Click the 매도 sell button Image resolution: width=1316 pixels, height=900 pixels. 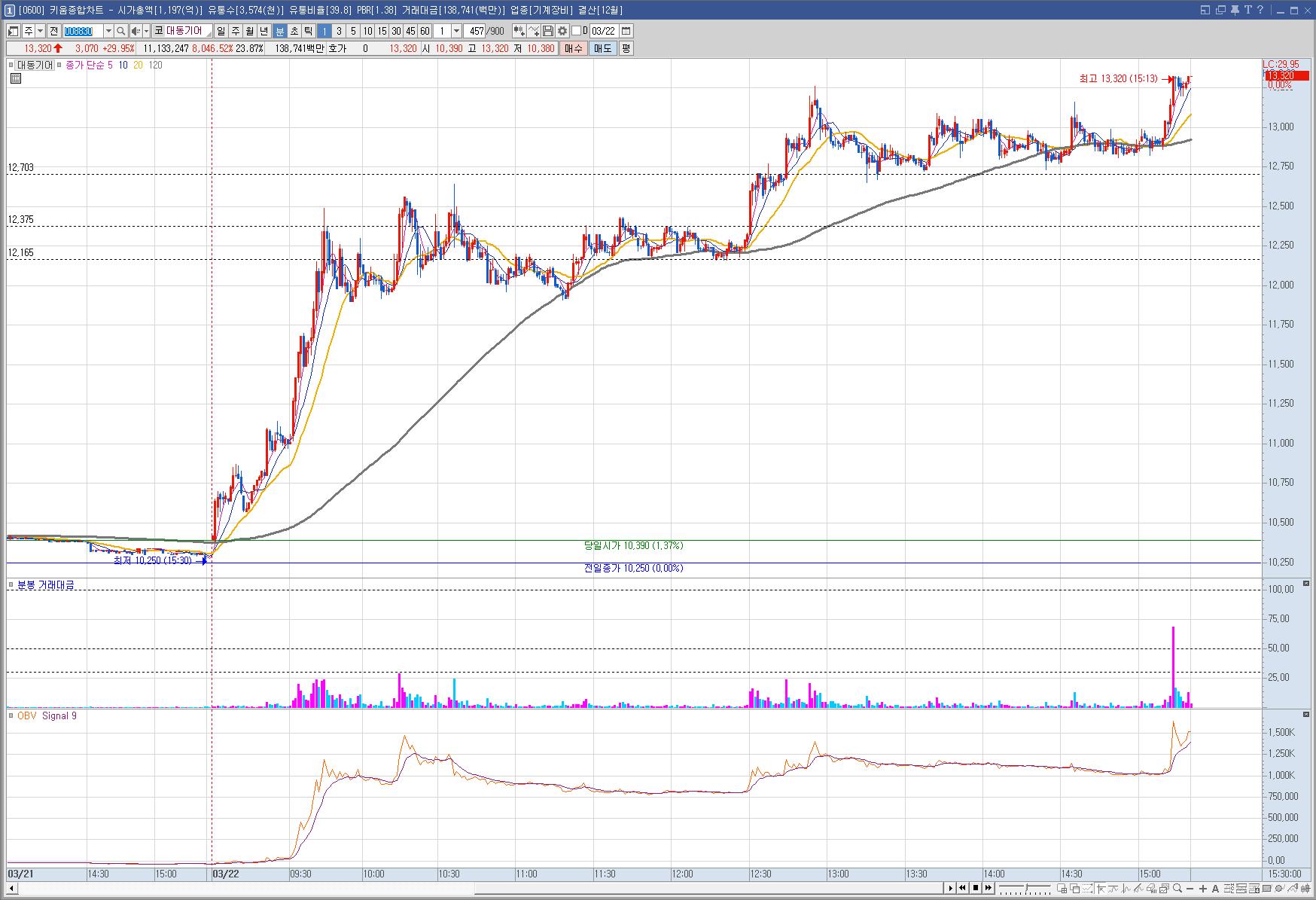pos(602,48)
